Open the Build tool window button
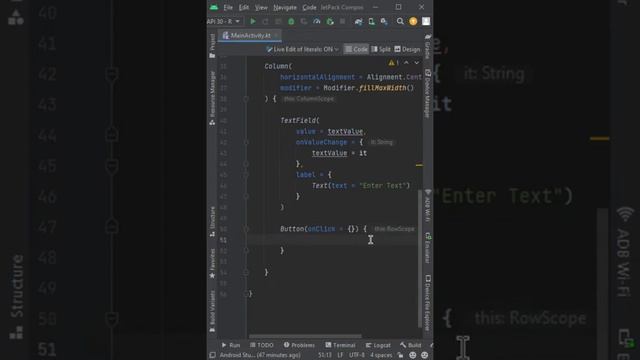 coord(411,345)
